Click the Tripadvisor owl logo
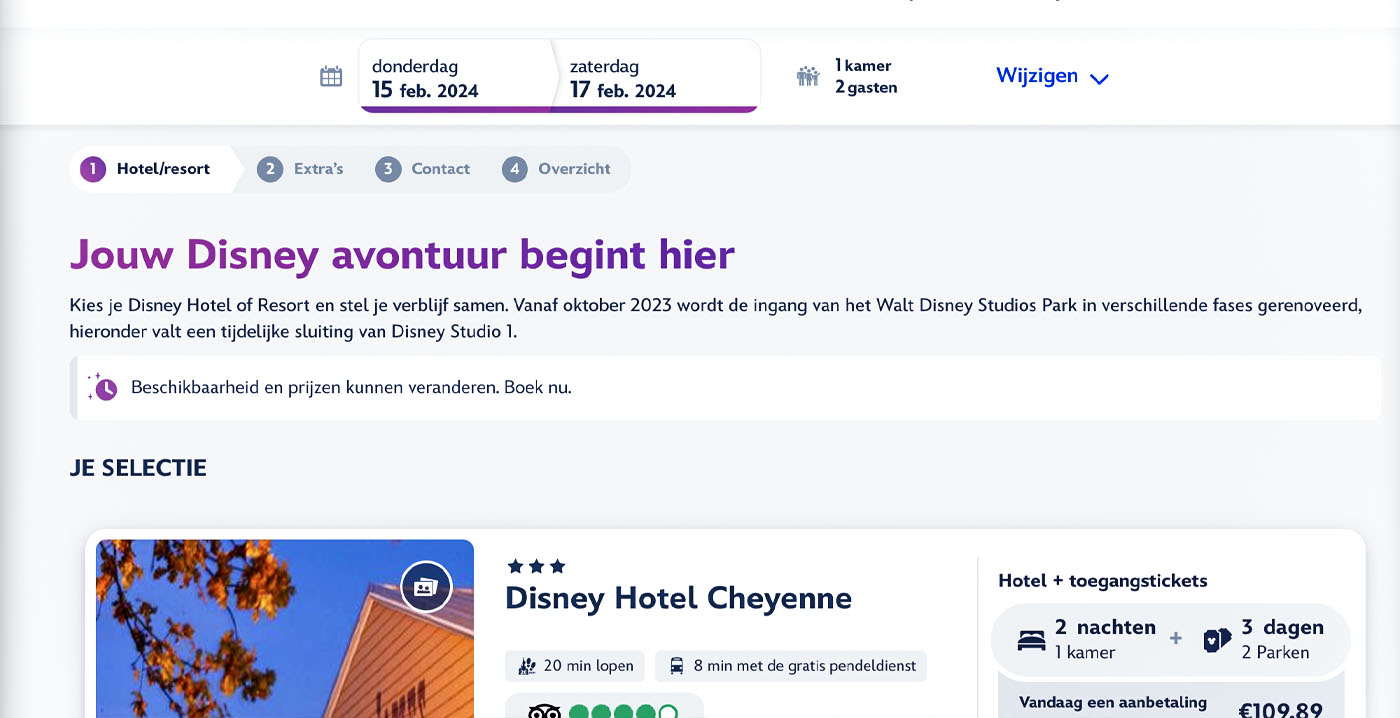The height and width of the screenshot is (718, 1400). pyautogui.click(x=545, y=712)
